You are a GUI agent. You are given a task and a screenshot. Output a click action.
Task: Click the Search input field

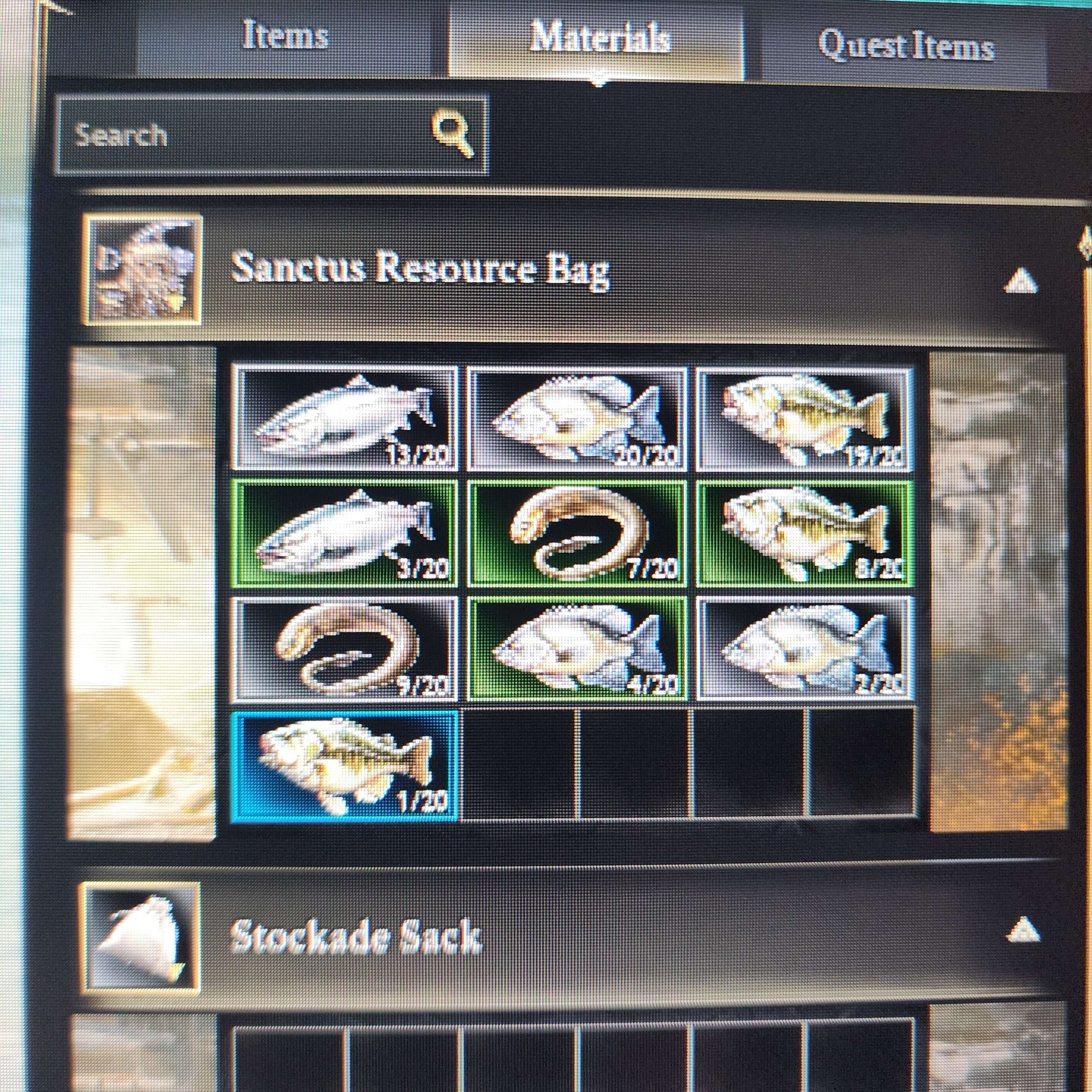pos(272,135)
